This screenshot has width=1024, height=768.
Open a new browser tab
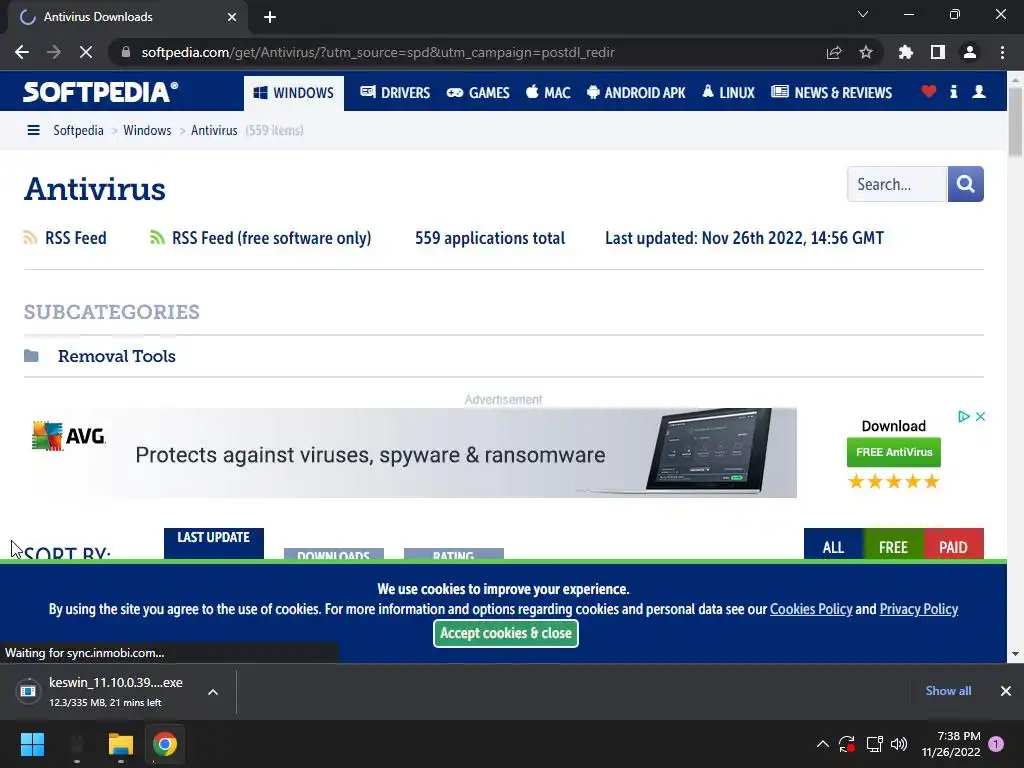click(x=270, y=17)
